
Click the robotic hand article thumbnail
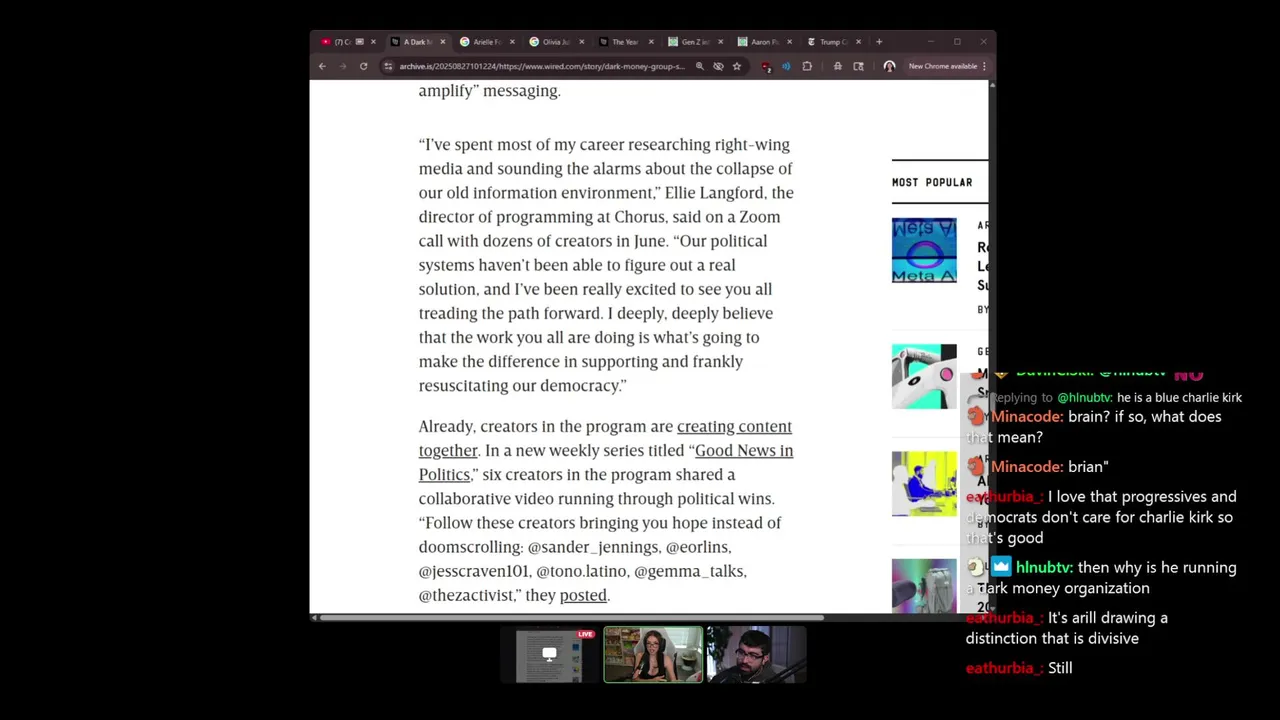[924, 376]
